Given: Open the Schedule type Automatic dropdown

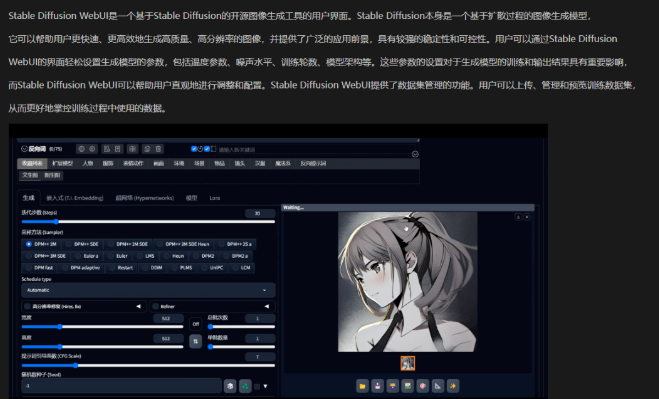Looking at the screenshot, I should point(148,290).
